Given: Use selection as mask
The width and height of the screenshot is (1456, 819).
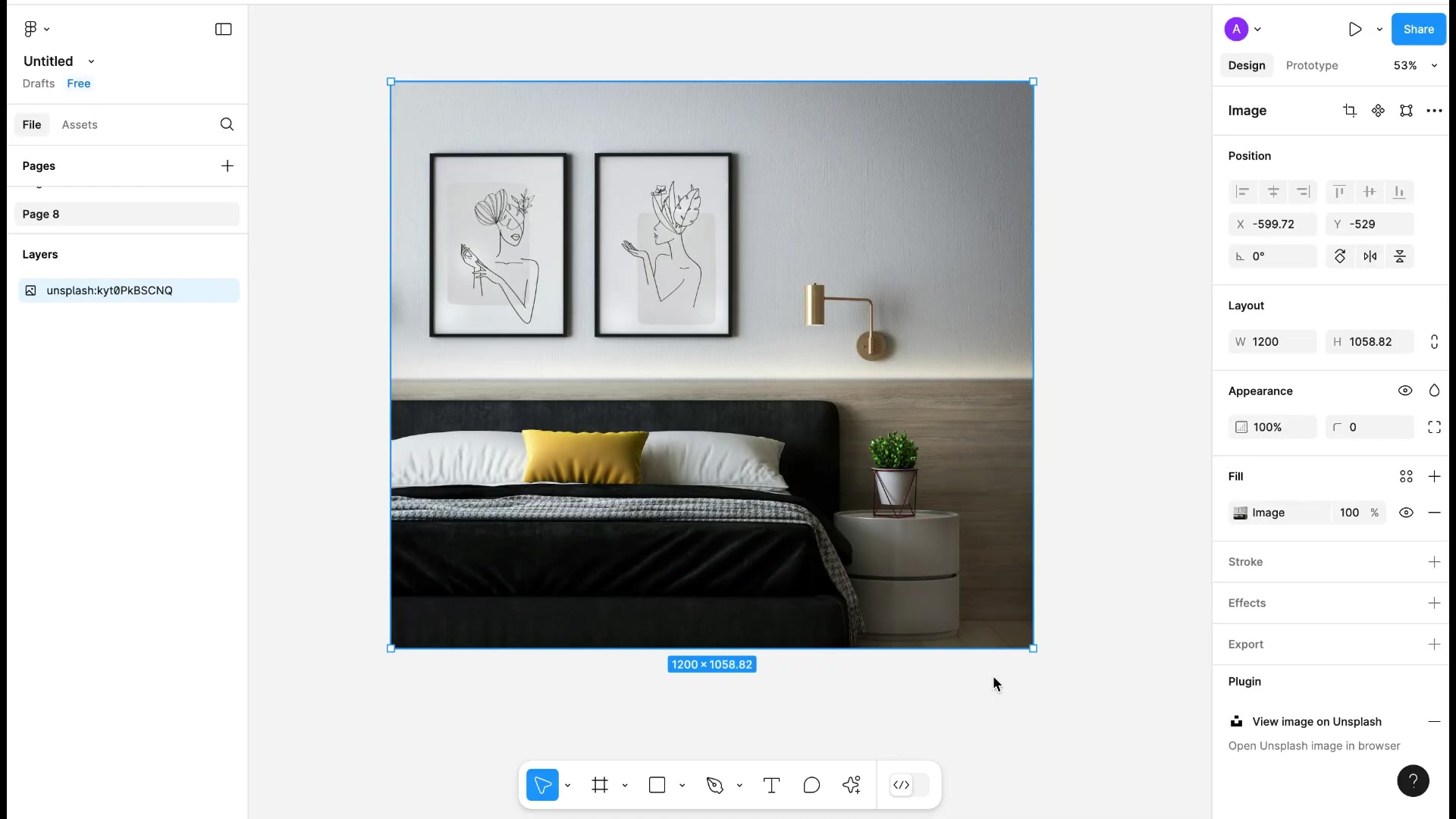Looking at the screenshot, I should 1407,111.
